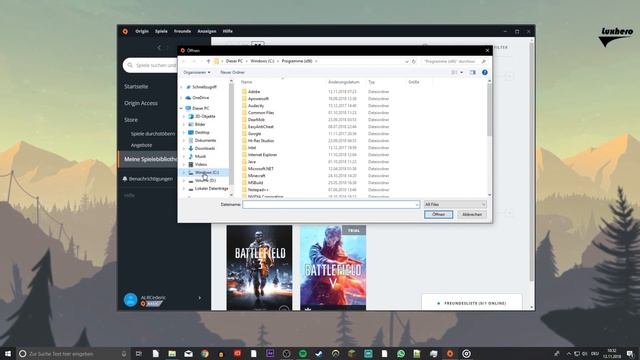Select Downloads in the navigation tree
640x360 pixels.
pos(204,149)
